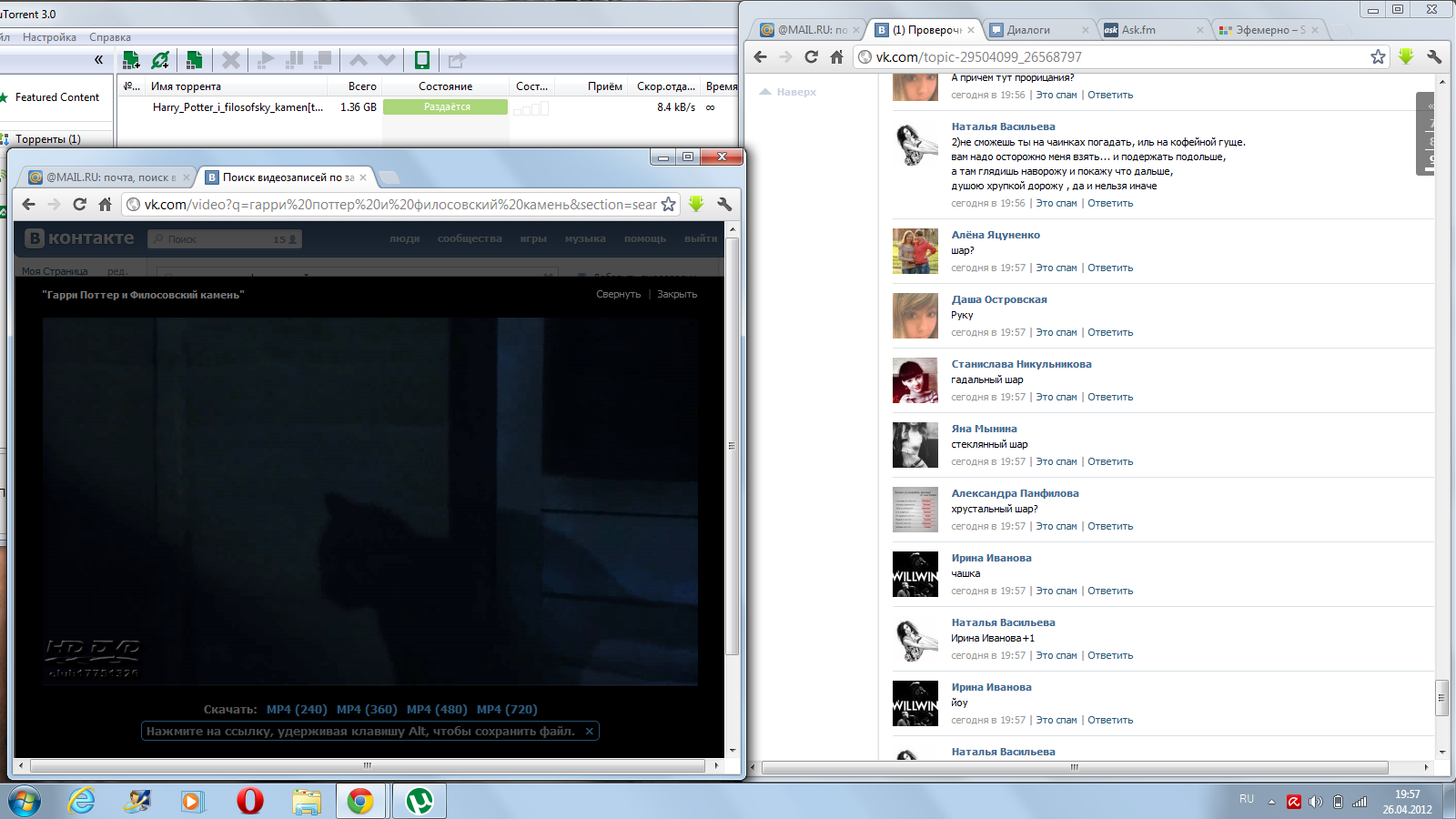
Task: Click the Stop torrent icon
Action: coord(322,60)
